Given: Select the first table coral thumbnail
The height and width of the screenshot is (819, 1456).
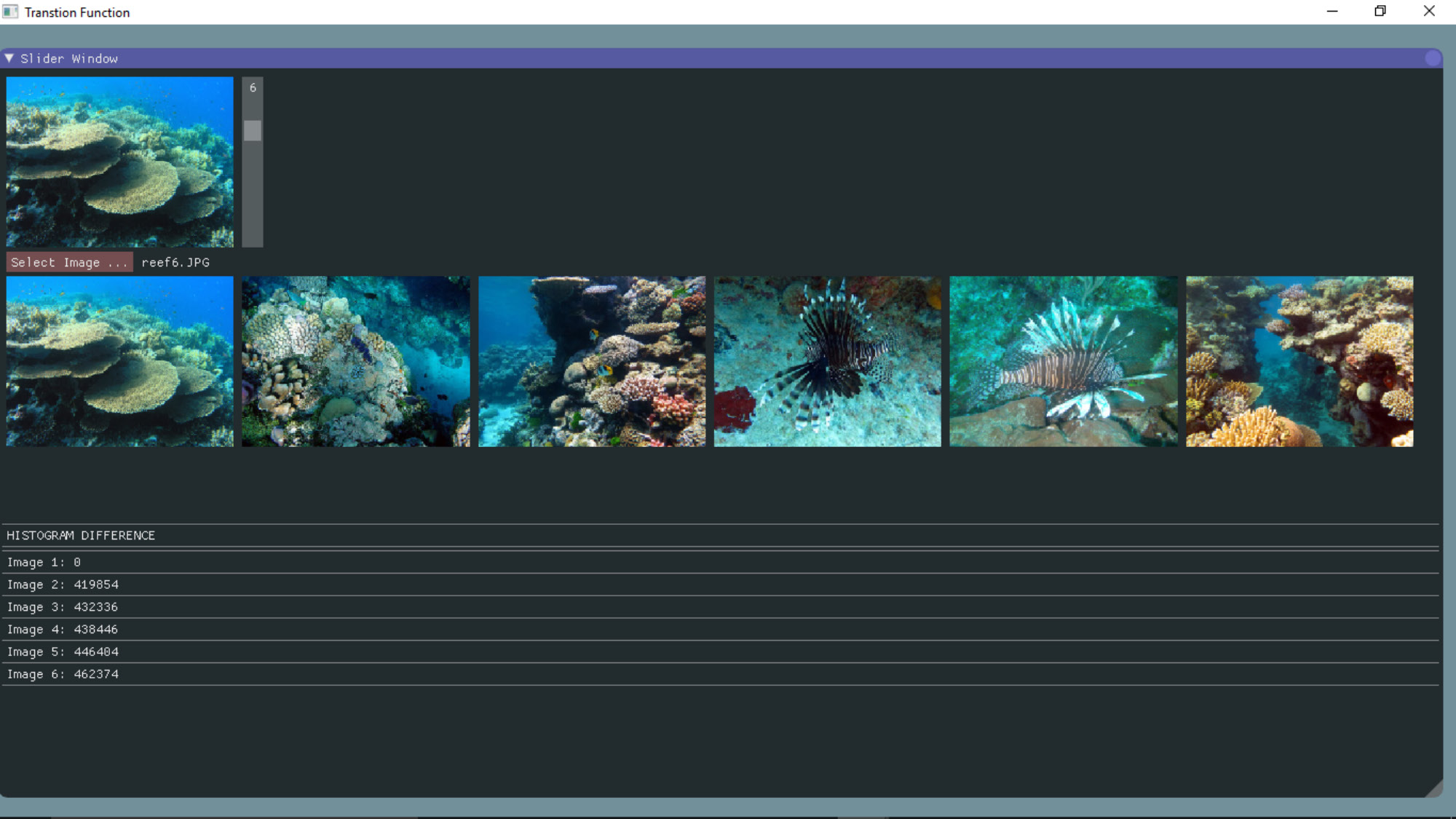Looking at the screenshot, I should coord(120,361).
